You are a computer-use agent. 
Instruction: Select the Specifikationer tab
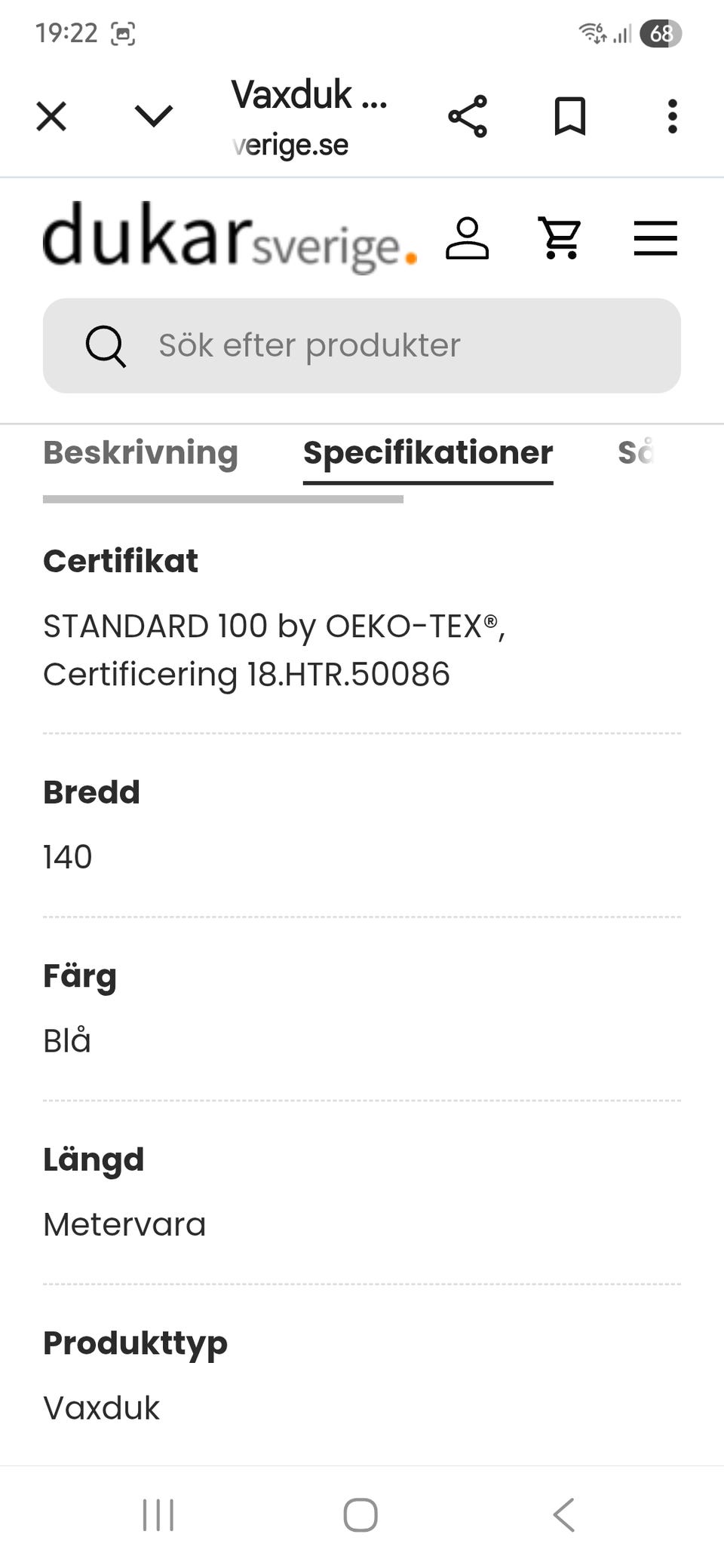[428, 453]
